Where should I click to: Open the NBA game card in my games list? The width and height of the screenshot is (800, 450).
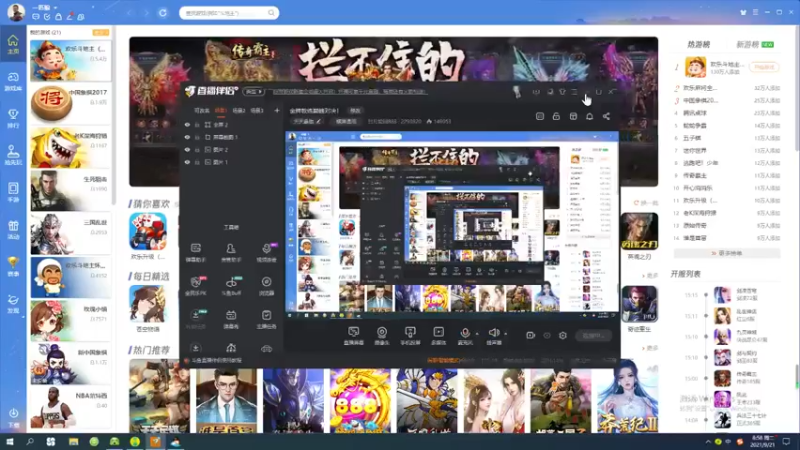70,407
